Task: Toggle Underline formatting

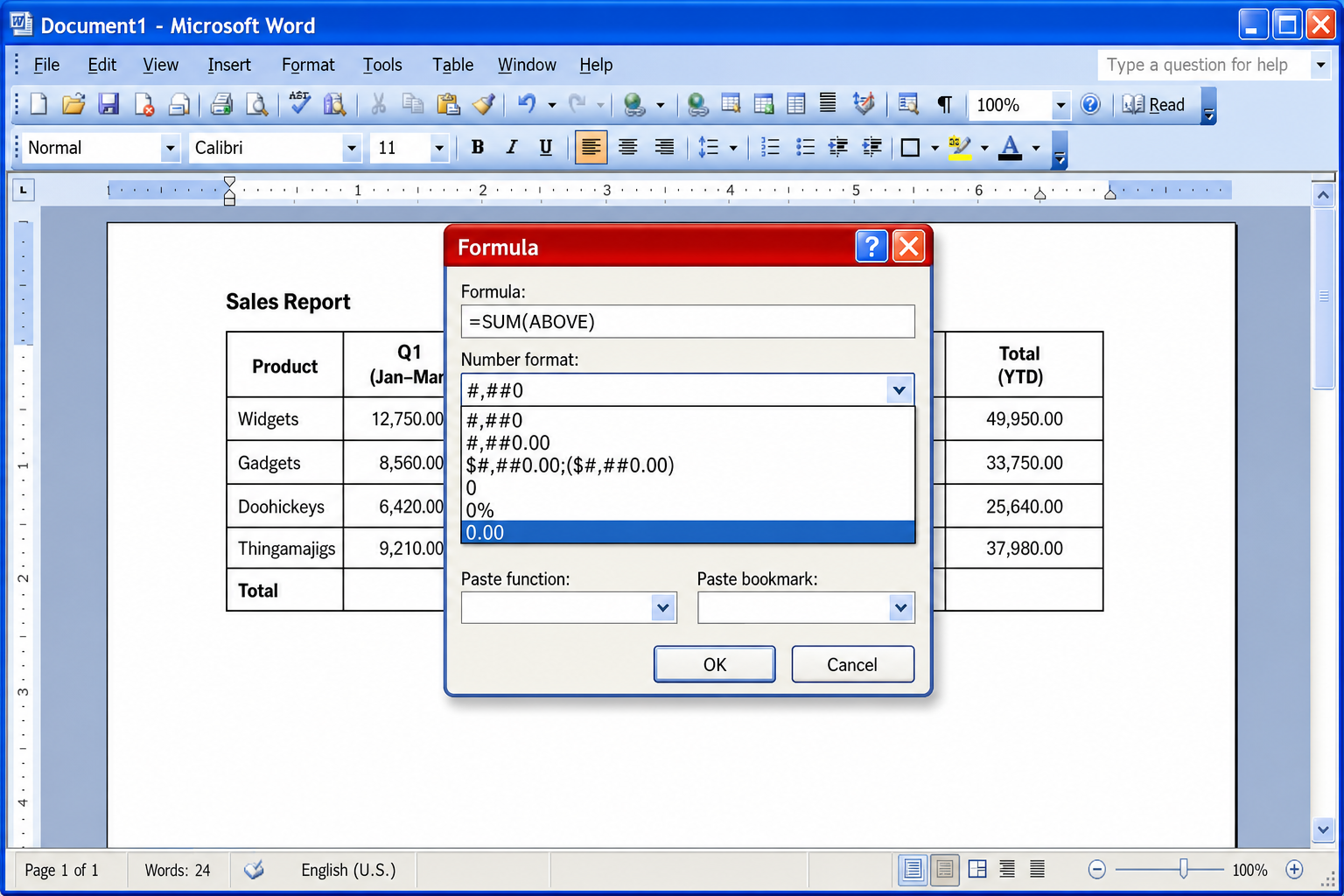Action: click(x=545, y=147)
